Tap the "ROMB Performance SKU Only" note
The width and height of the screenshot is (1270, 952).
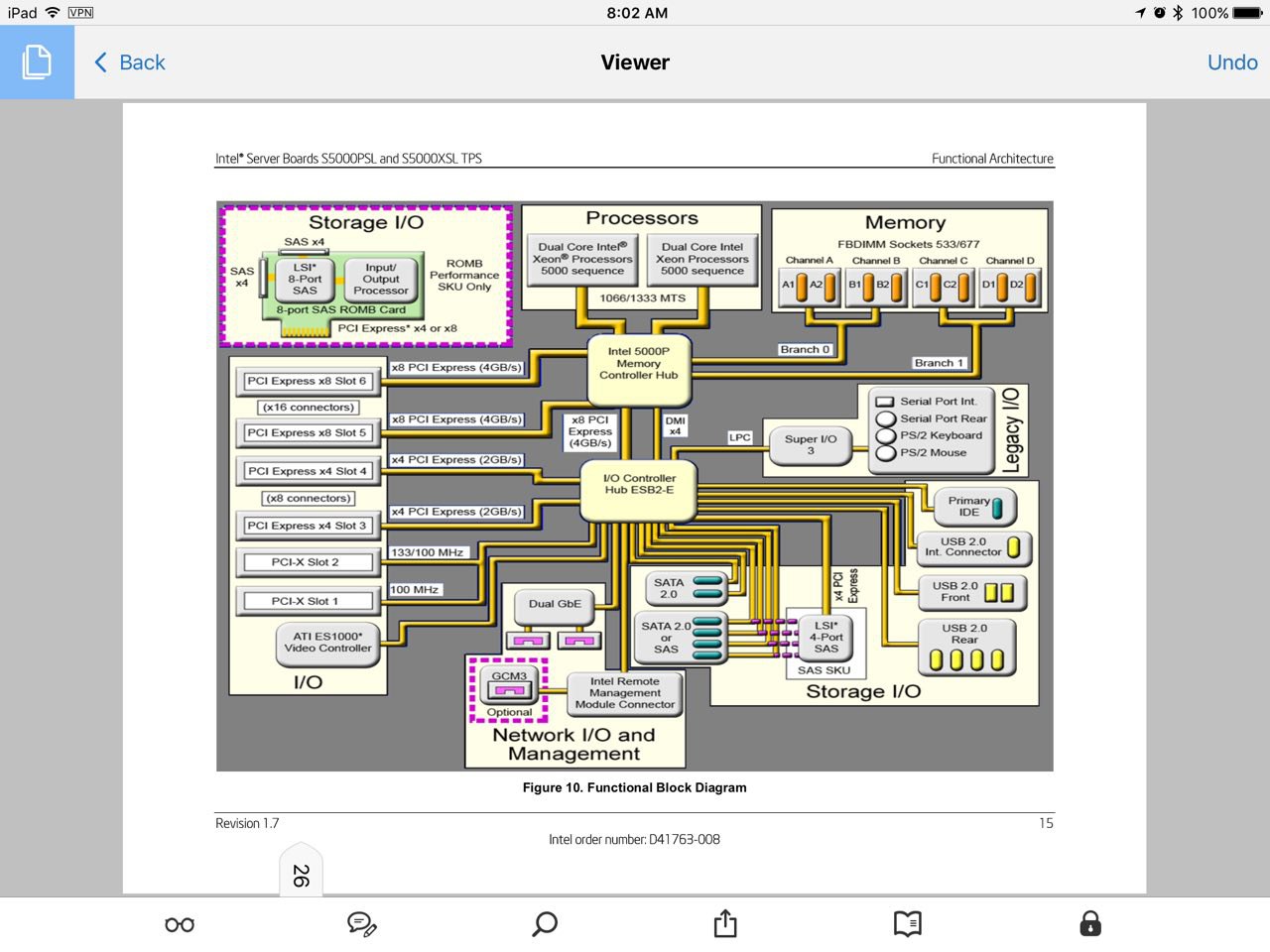pos(464,276)
